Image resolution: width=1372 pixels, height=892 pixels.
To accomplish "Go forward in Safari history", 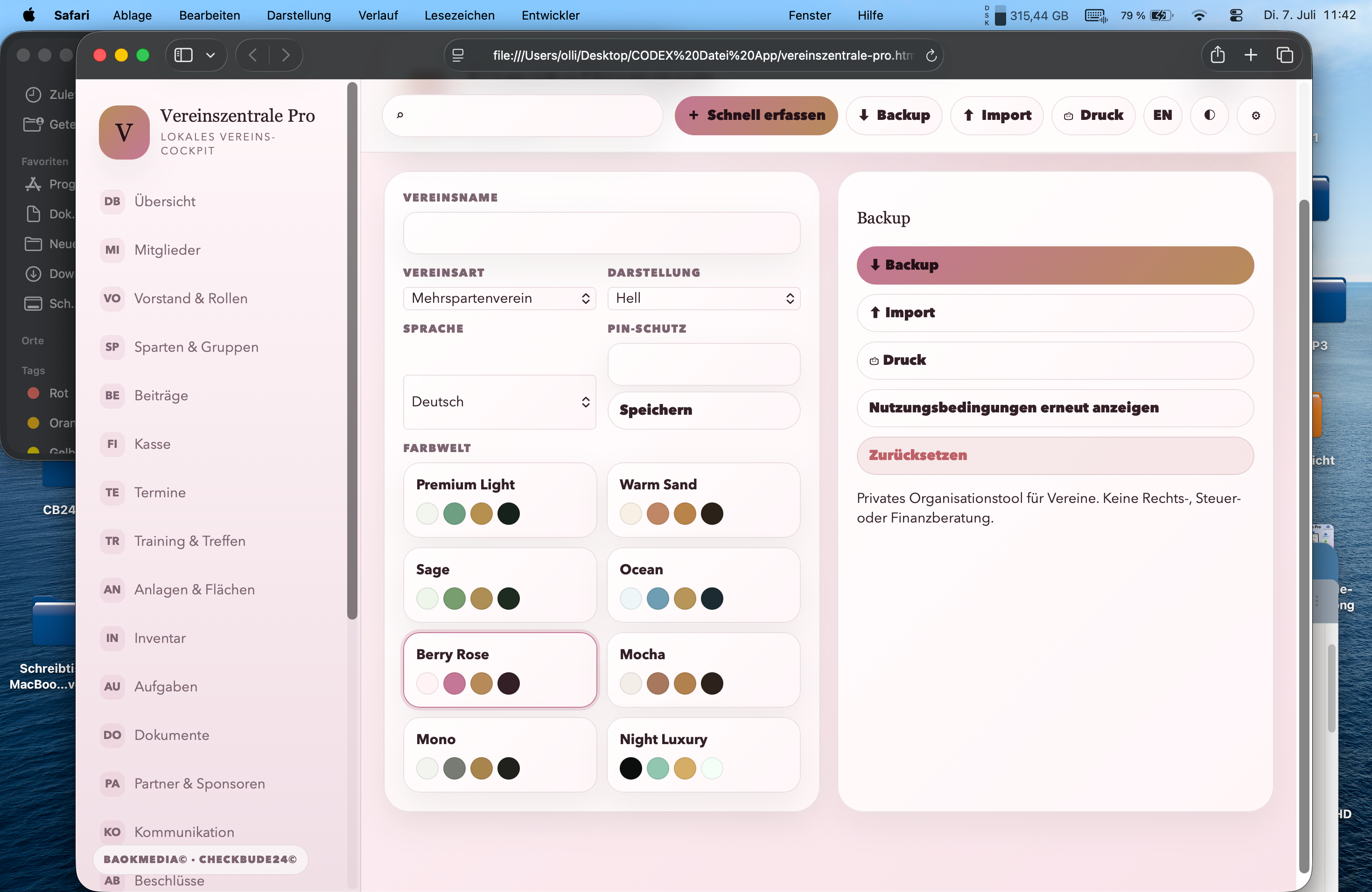I will [285, 55].
